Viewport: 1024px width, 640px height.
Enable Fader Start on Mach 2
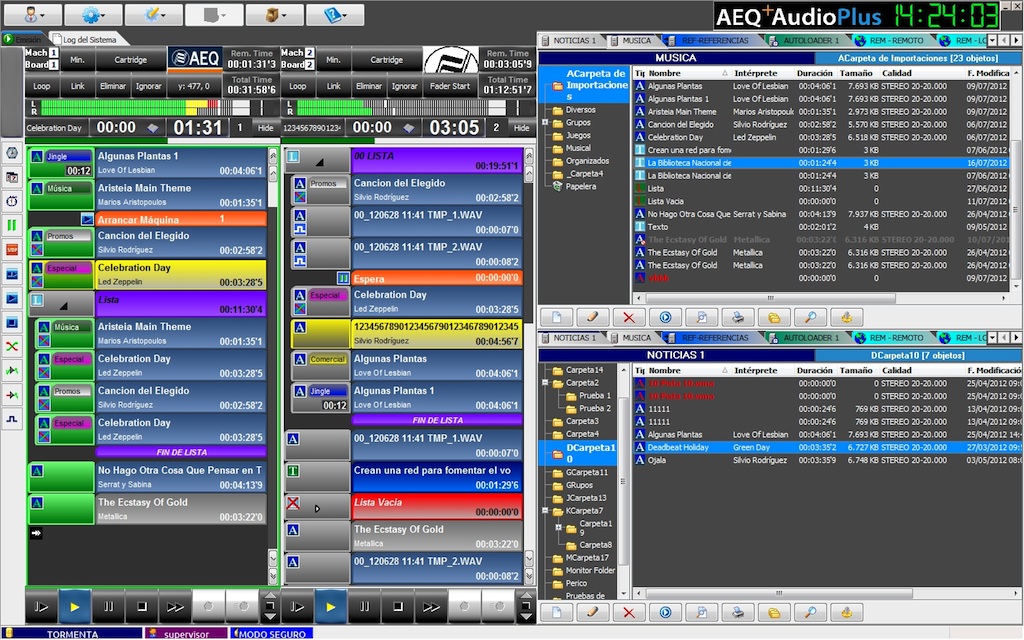tap(450, 86)
